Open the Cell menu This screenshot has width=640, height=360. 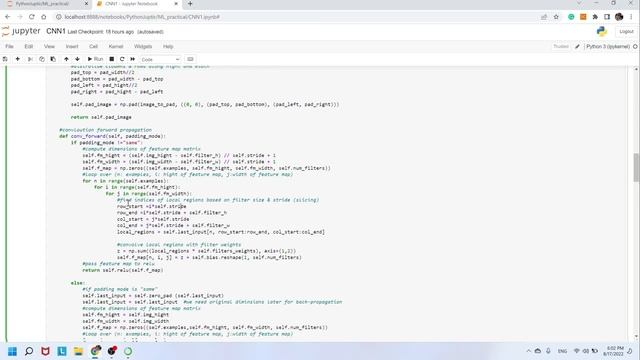(x=93, y=47)
